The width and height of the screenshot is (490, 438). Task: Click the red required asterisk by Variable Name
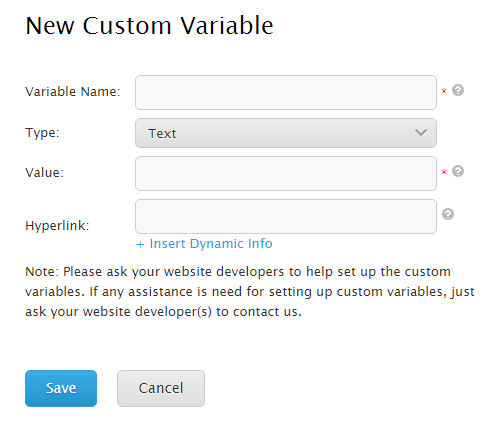[444, 91]
